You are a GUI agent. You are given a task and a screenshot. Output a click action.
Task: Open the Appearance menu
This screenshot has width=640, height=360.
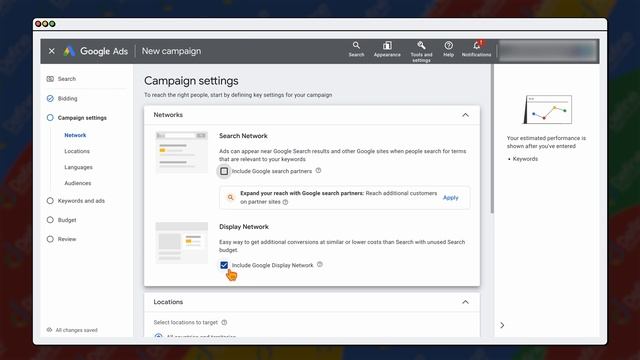click(x=387, y=49)
